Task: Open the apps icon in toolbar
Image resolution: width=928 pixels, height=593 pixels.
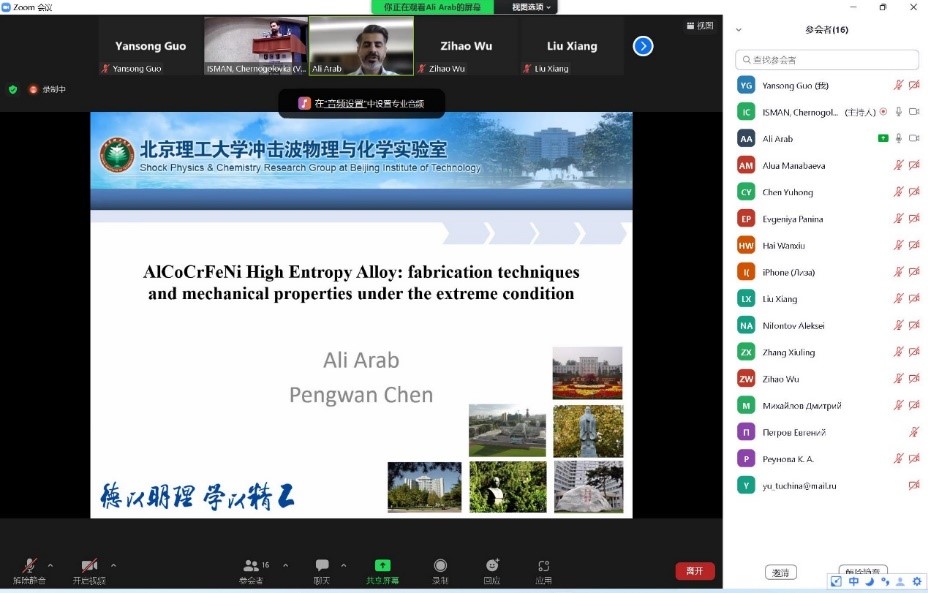Action: pos(543,566)
